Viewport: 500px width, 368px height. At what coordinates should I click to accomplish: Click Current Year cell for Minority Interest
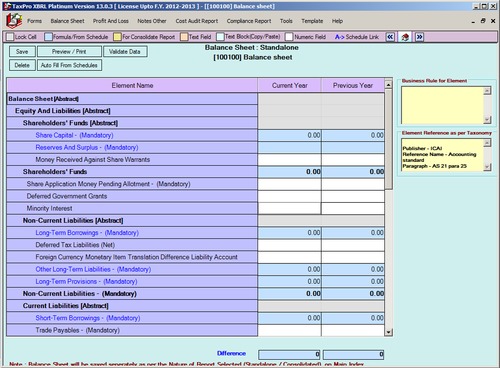pos(289,208)
